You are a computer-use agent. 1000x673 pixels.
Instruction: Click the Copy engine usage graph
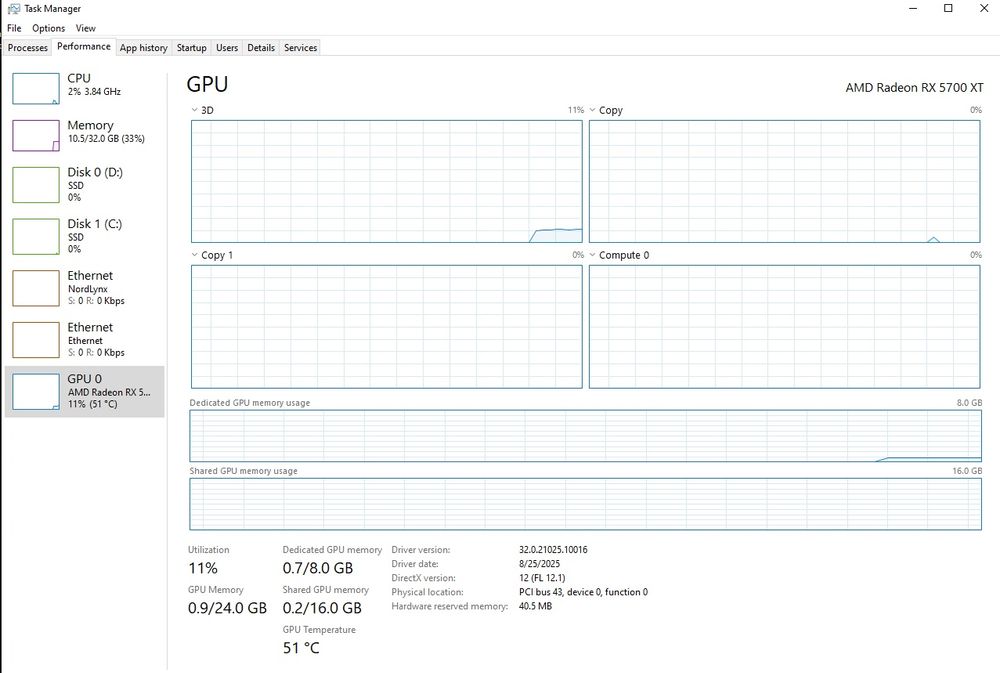click(x=784, y=182)
